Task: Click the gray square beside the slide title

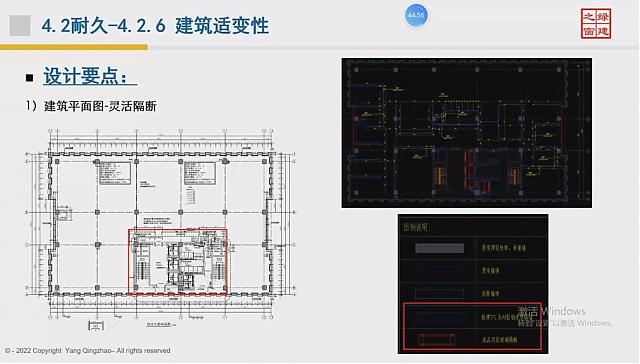Action: [20, 26]
